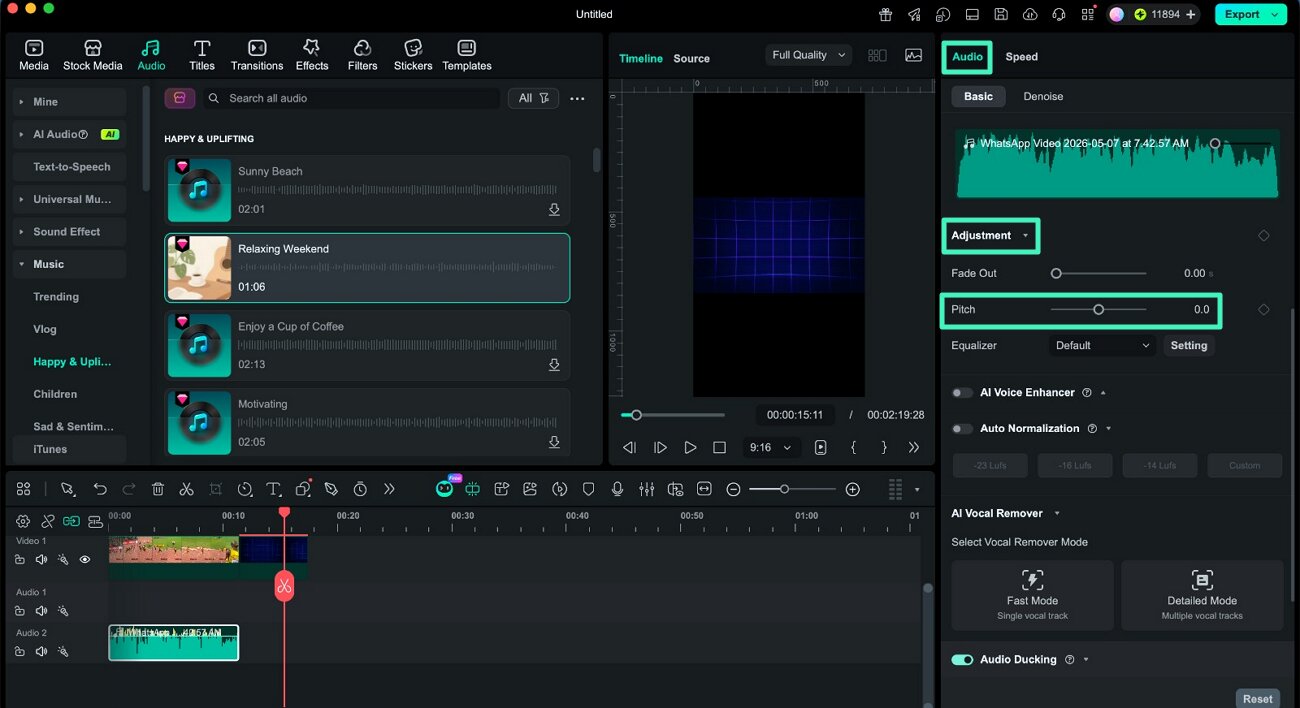Click the marker shield icon

point(589,489)
